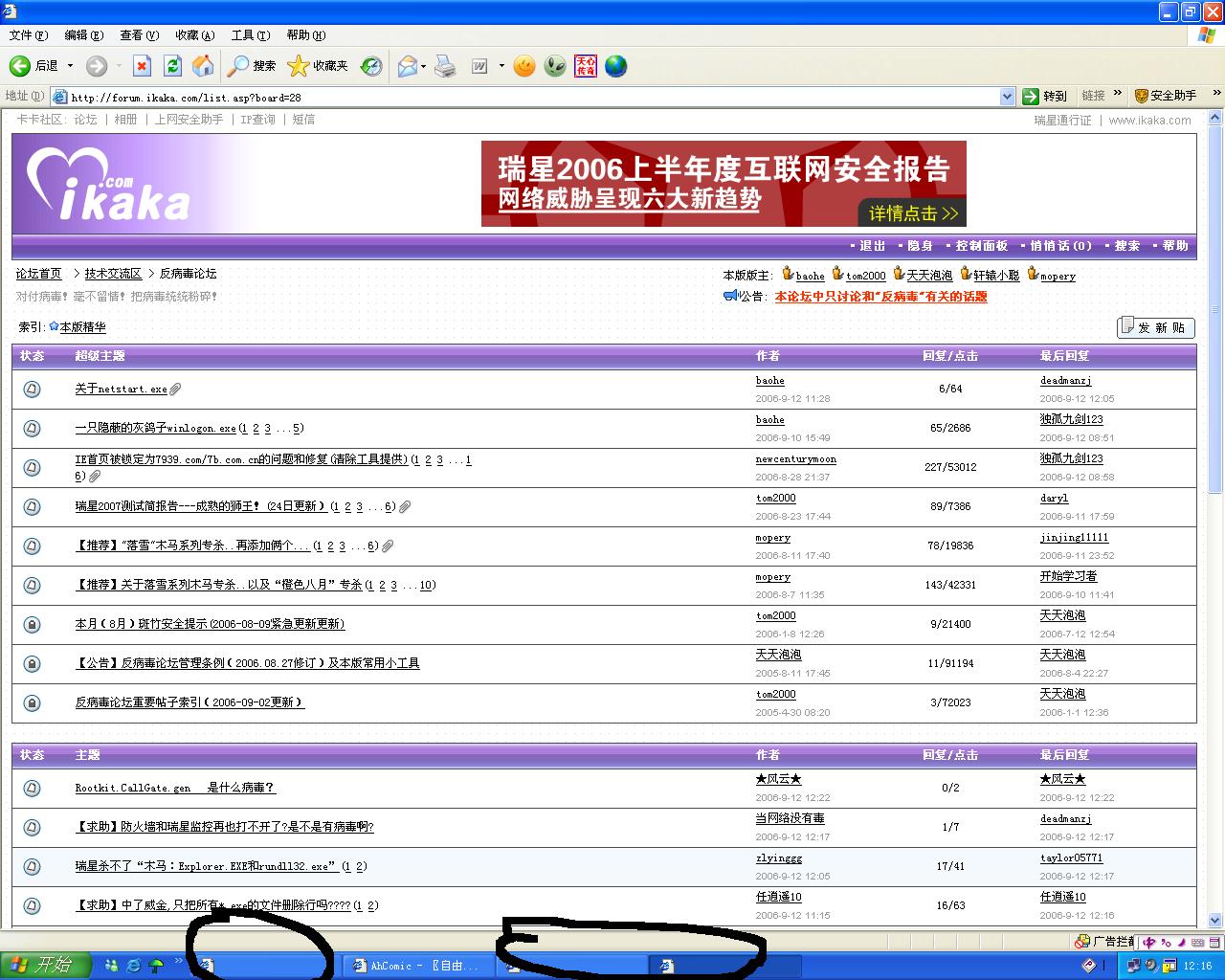Viewport: 1225px width, 980px height.
Task: Open the thread 关于netstart.exe
Action: pyautogui.click(x=121, y=389)
